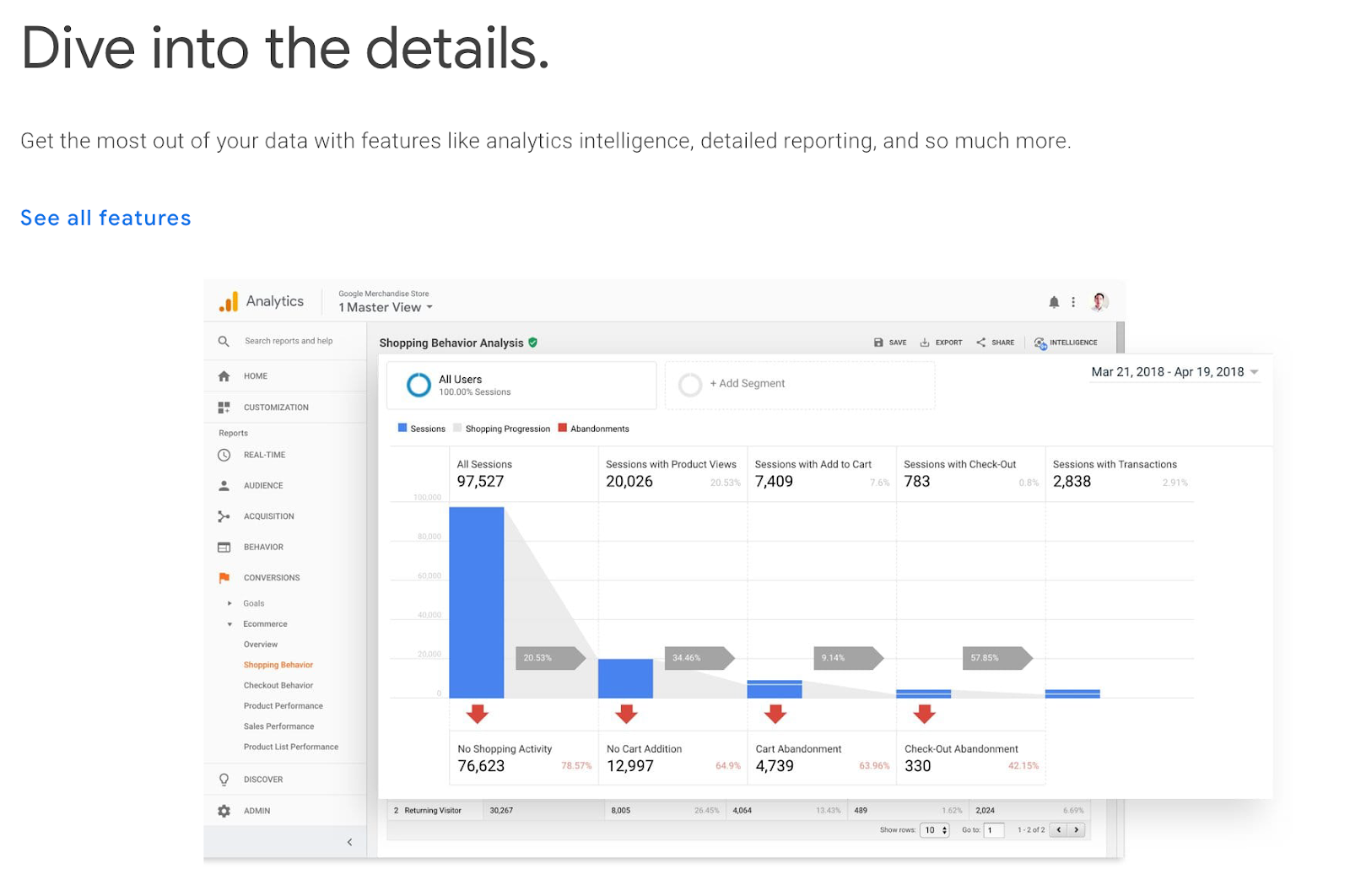The height and width of the screenshot is (896, 1350).
Task: Open the date range dropdown
Action: [x=1175, y=372]
